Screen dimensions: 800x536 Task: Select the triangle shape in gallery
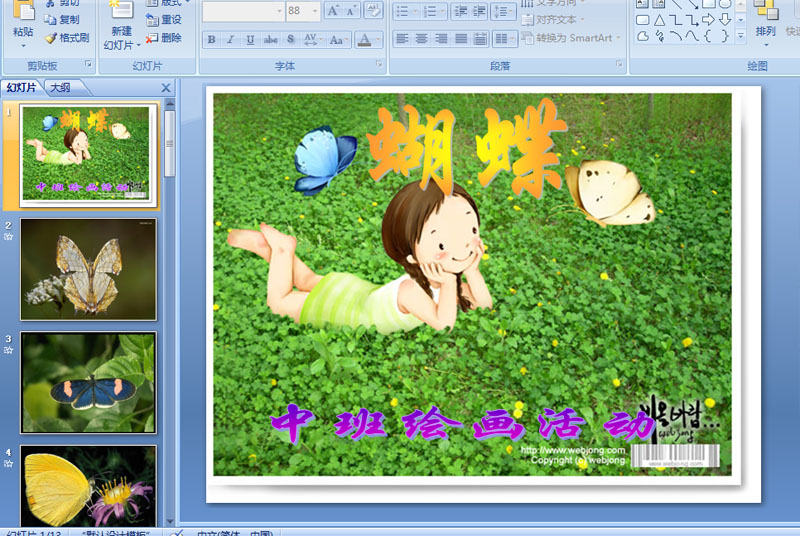pos(659,20)
